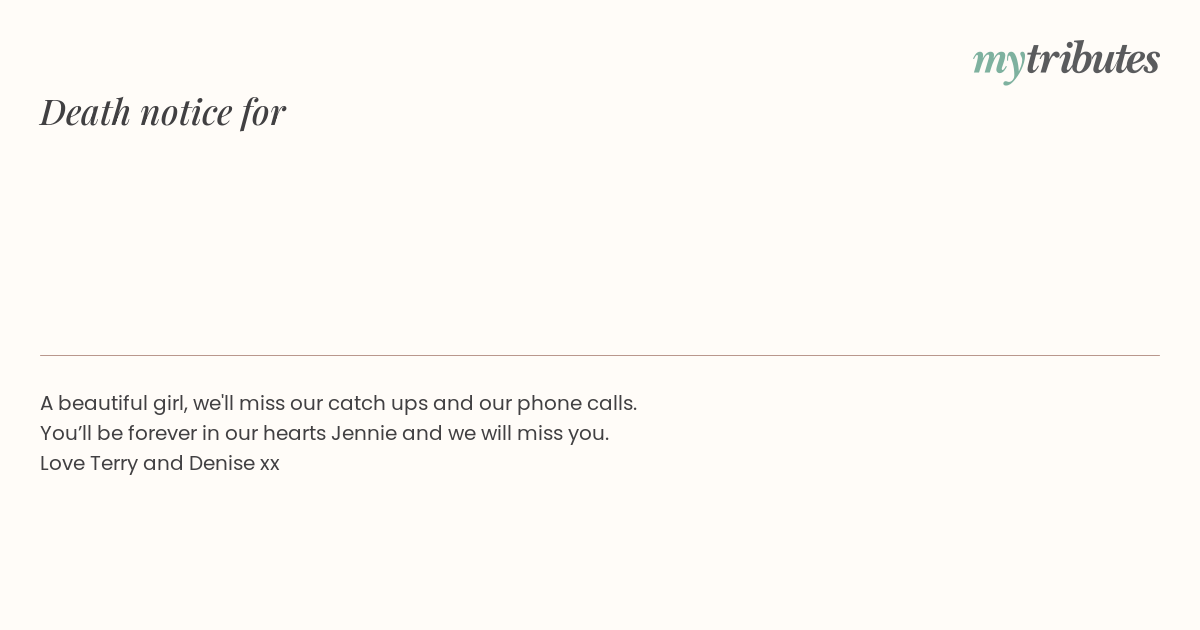Click the words "phone calls" in the message

point(576,403)
